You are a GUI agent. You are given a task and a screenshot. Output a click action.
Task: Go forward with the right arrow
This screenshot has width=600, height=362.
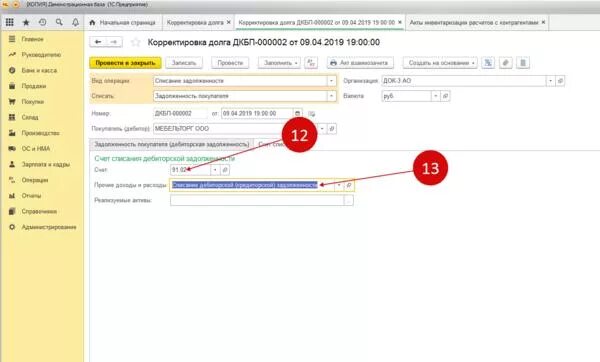(114, 42)
